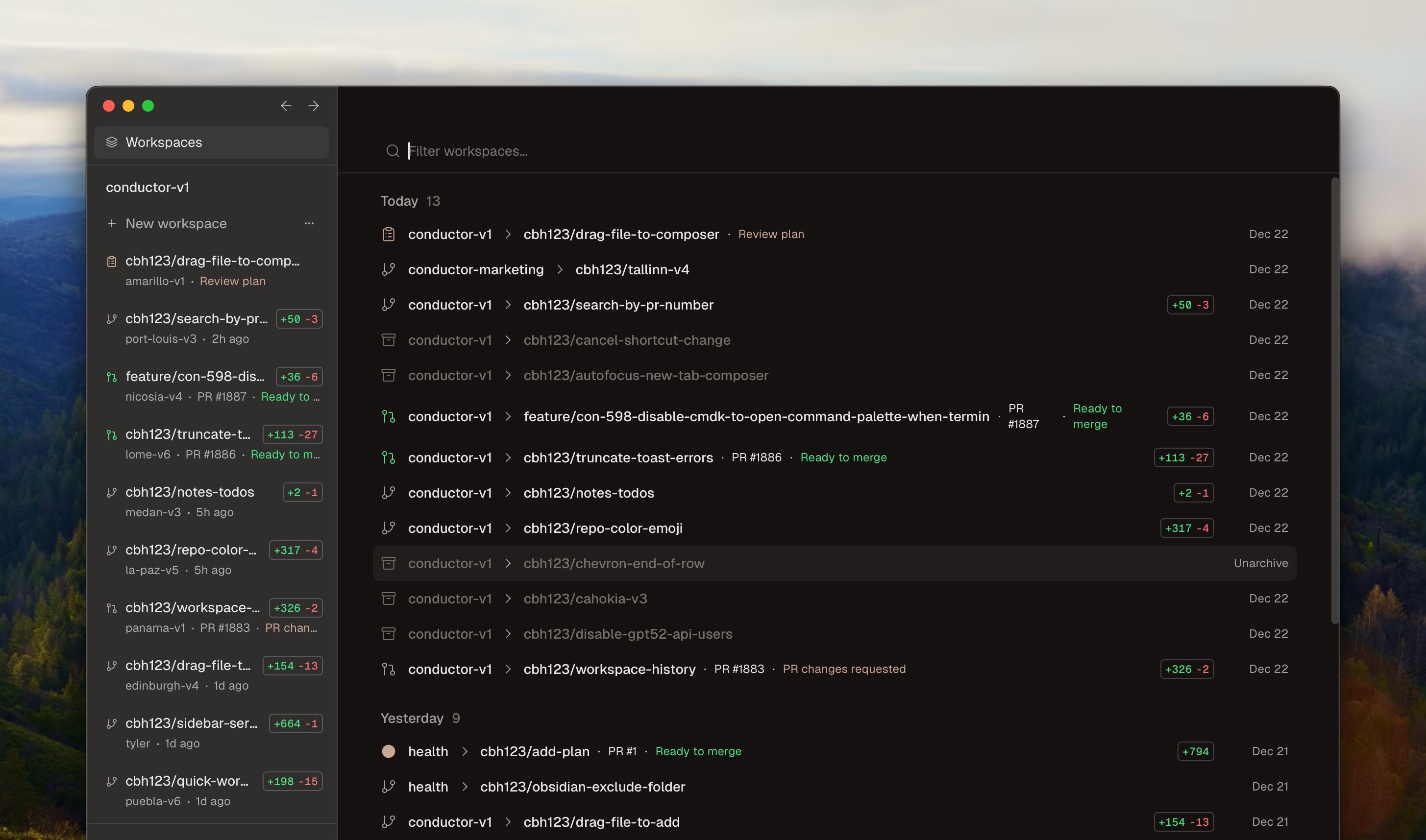Click the forward navigation arrow
The height and width of the screenshot is (840, 1426).
(314, 106)
